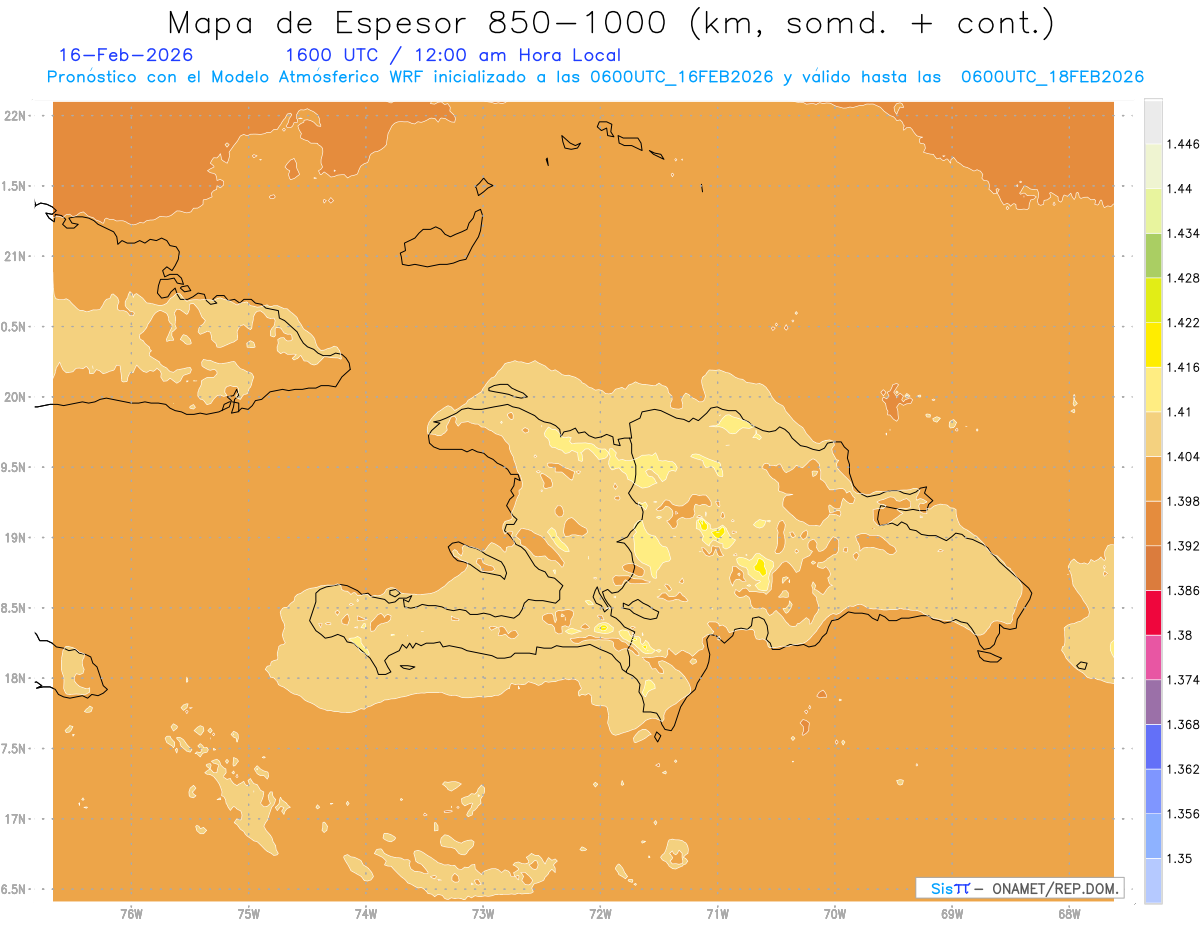
Task: Select the '21N' latitude label
Action: coord(15,256)
